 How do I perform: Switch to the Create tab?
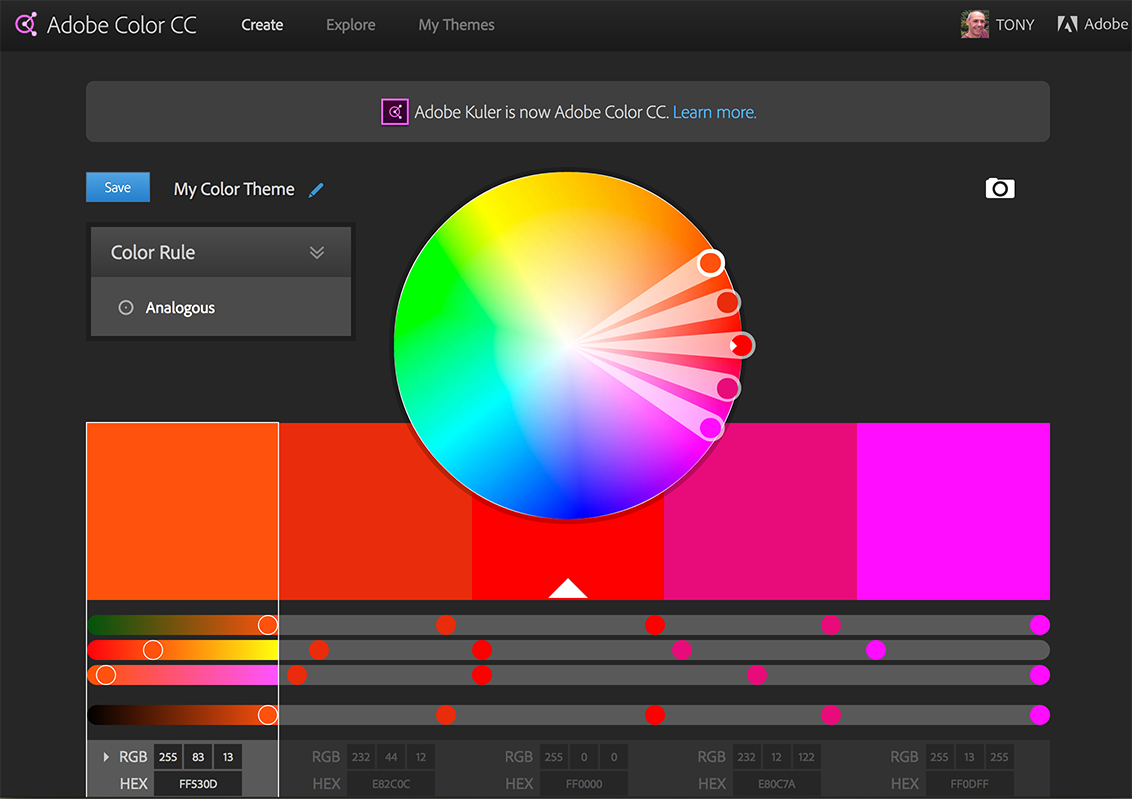click(262, 25)
